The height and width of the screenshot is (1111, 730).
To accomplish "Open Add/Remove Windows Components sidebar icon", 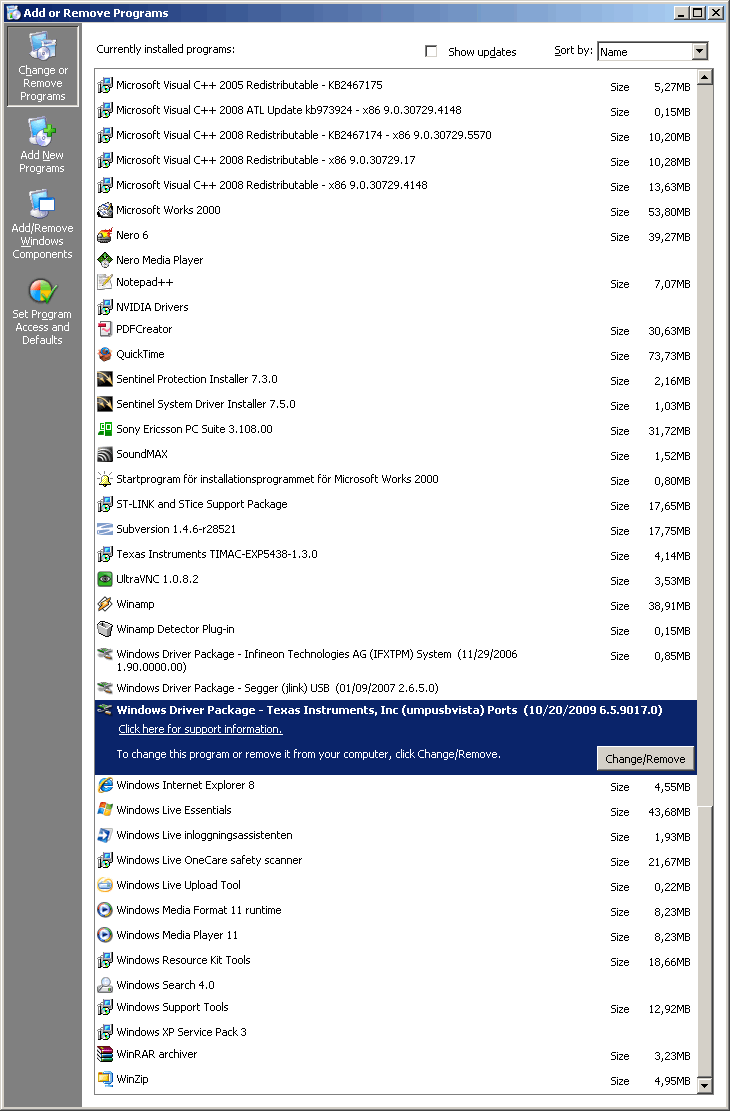I will (x=42, y=225).
